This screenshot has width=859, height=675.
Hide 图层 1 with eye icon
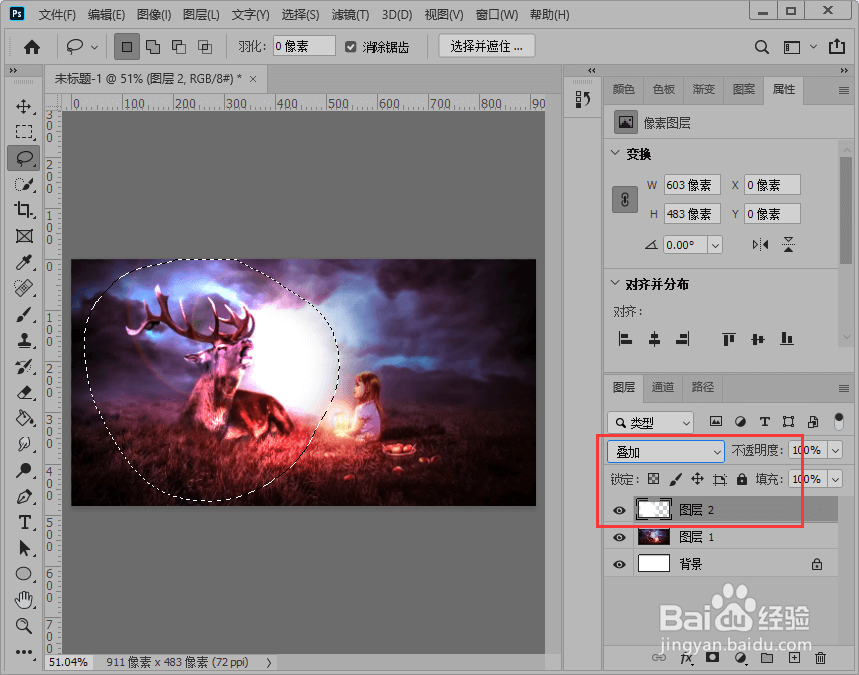619,537
